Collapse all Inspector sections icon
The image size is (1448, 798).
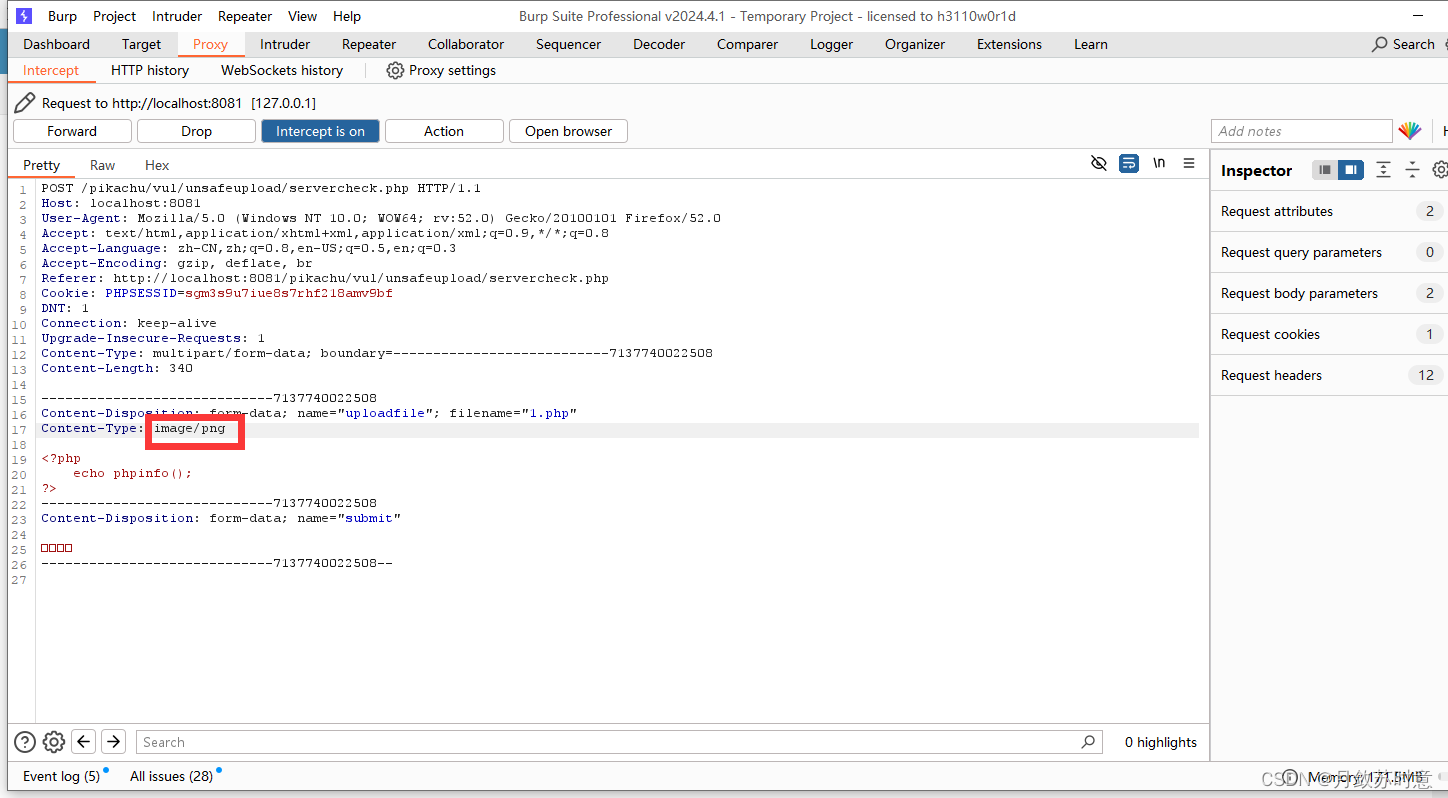[1412, 170]
